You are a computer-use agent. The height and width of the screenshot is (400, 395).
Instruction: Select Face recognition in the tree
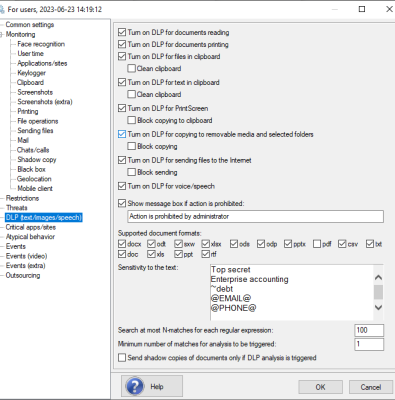[x=41, y=44]
